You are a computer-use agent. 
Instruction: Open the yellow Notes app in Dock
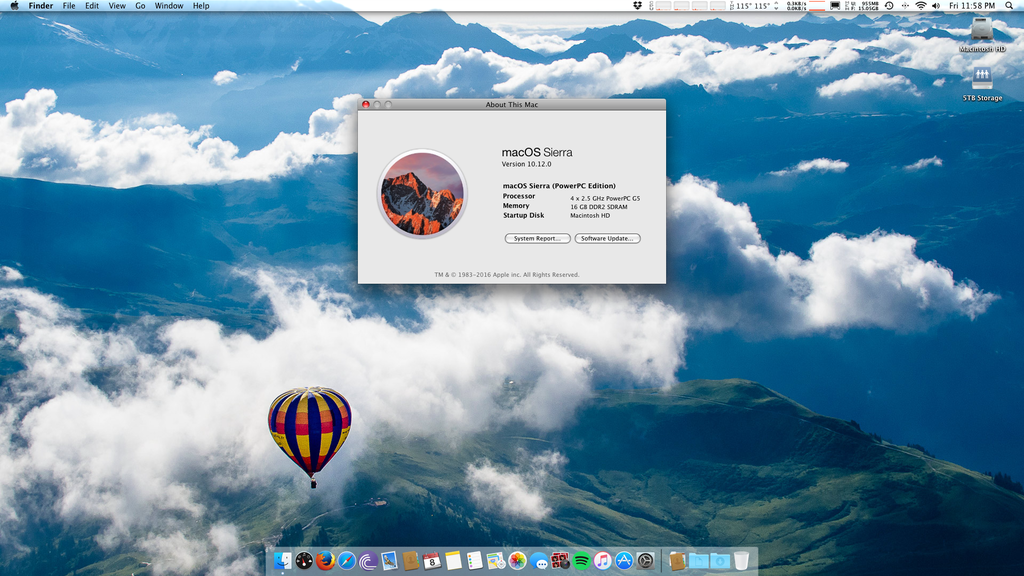pyautogui.click(x=453, y=560)
